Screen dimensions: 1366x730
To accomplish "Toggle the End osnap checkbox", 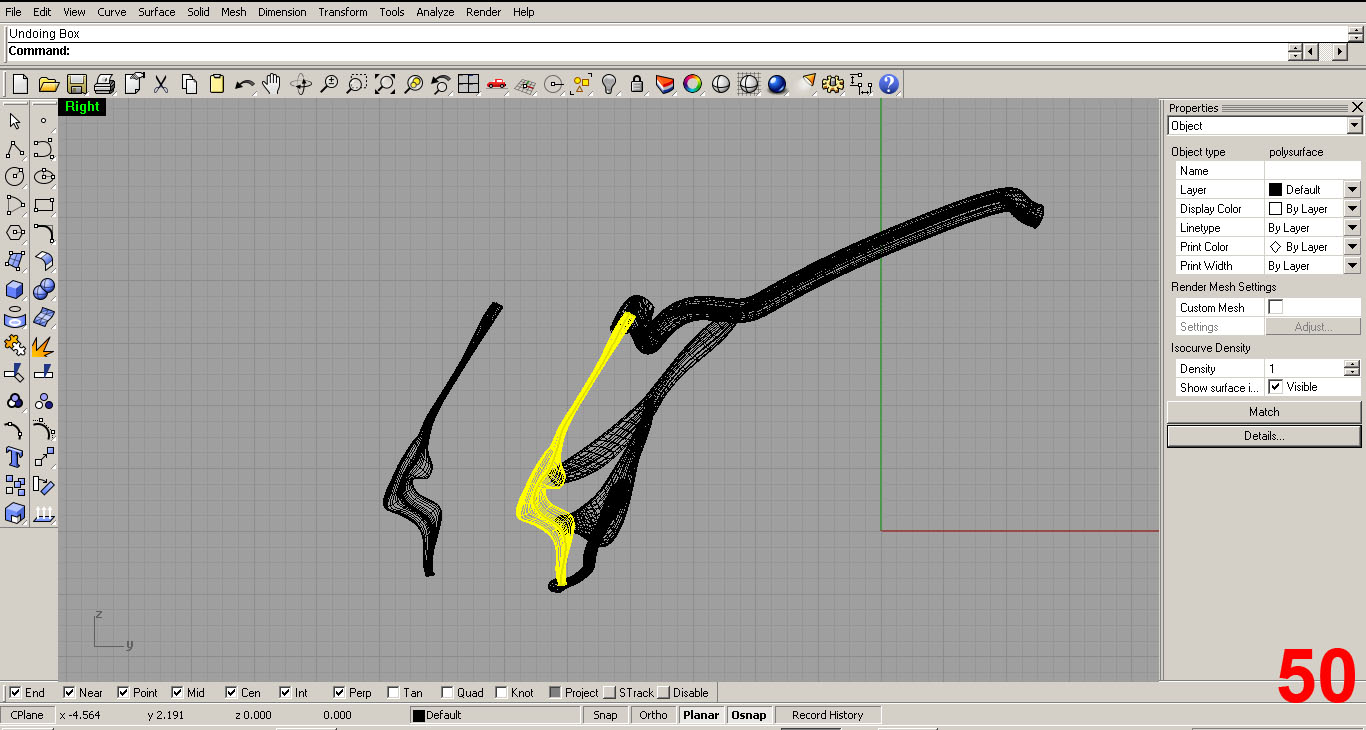I will pyautogui.click(x=15, y=692).
